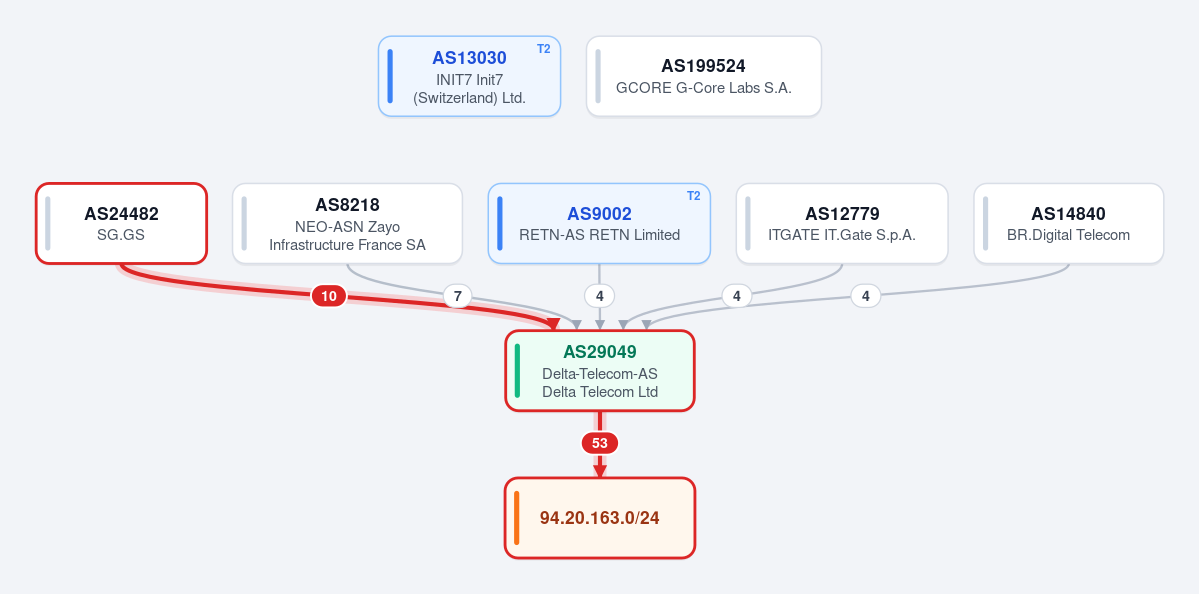This screenshot has width=1199, height=594.
Task: Select the AS12779 ITGATE node
Action: click(x=842, y=223)
